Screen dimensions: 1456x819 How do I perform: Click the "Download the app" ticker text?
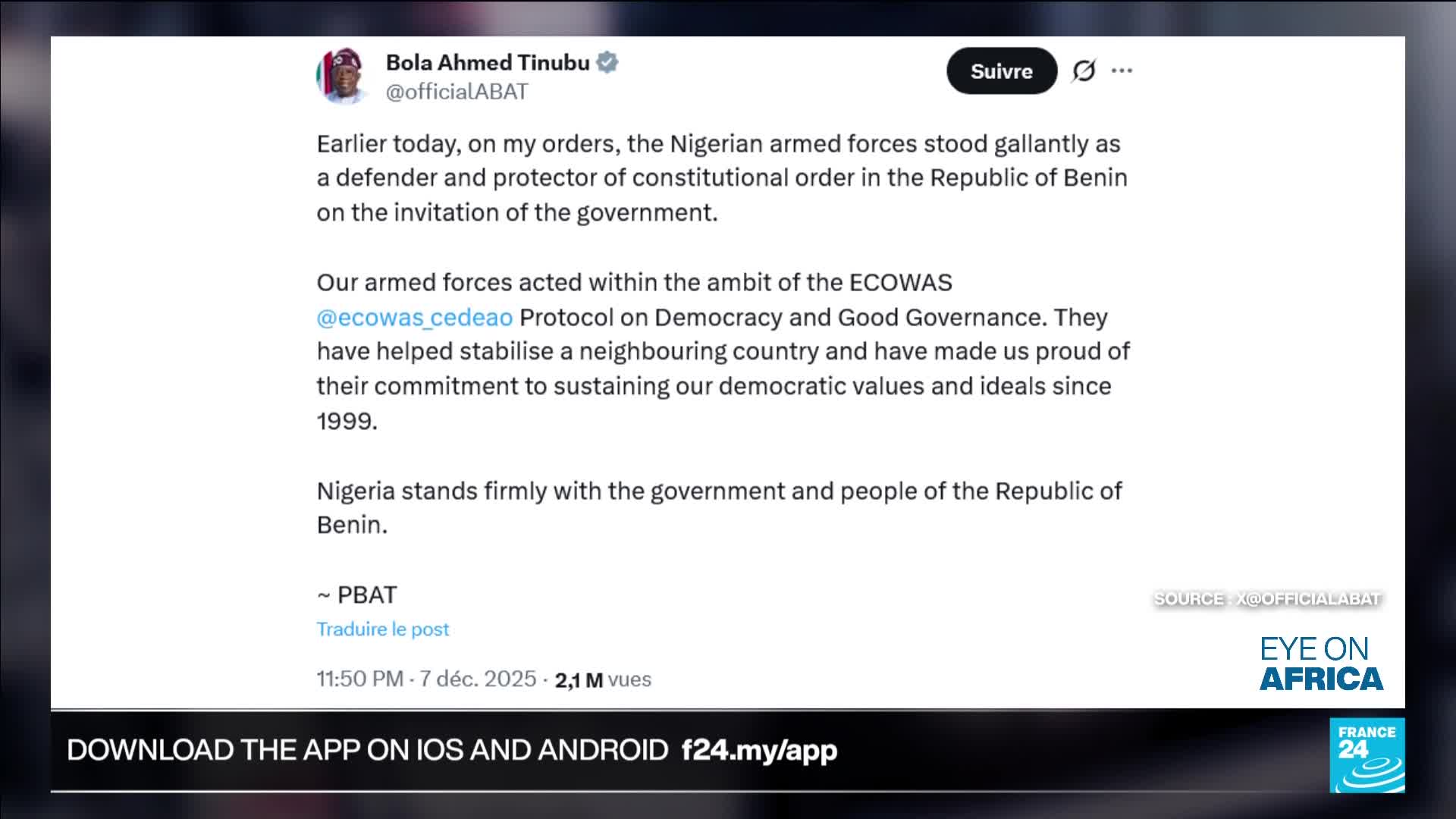tap(367, 750)
